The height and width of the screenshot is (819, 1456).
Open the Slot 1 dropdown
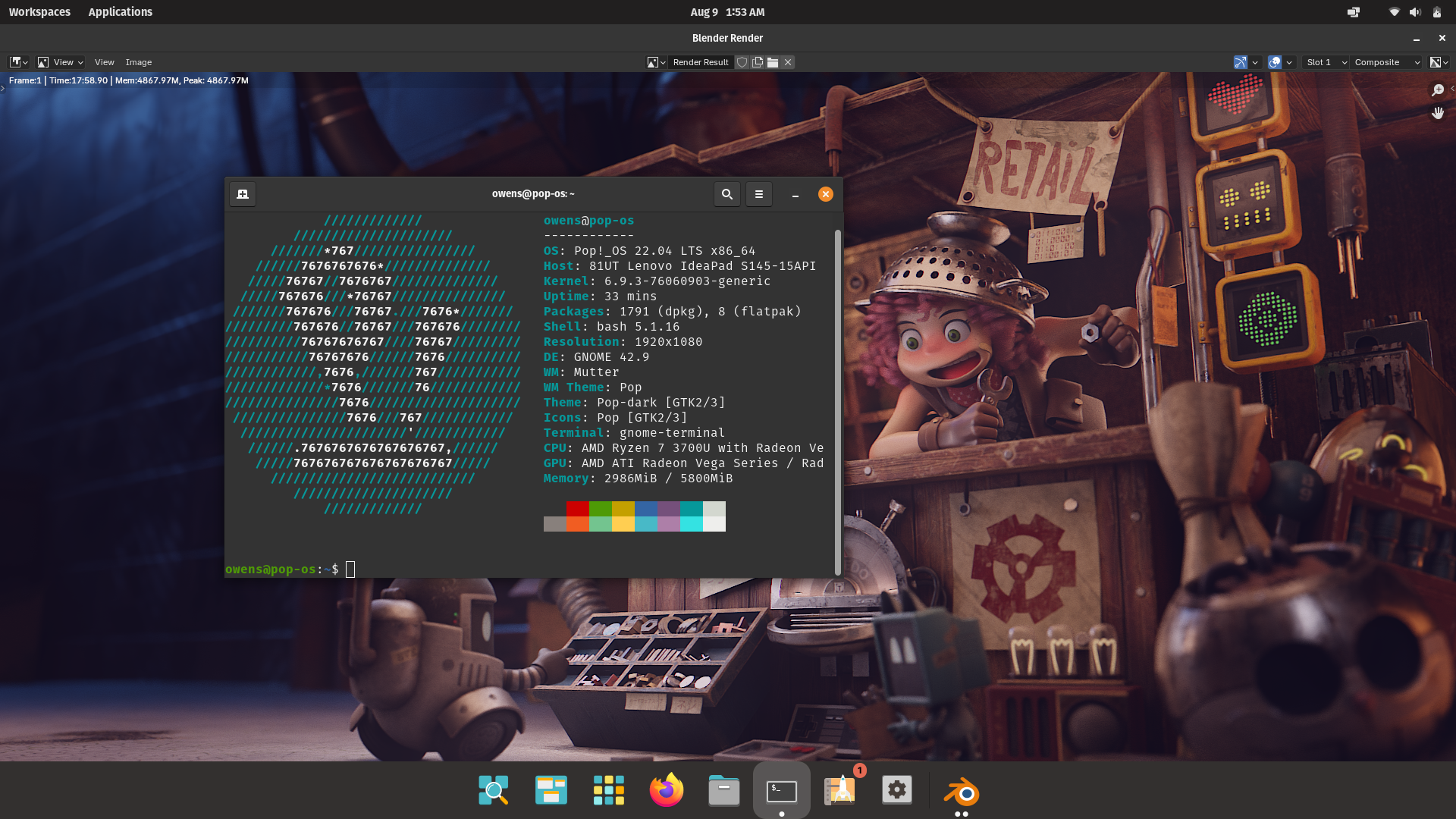pyautogui.click(x=1326, y=62)
